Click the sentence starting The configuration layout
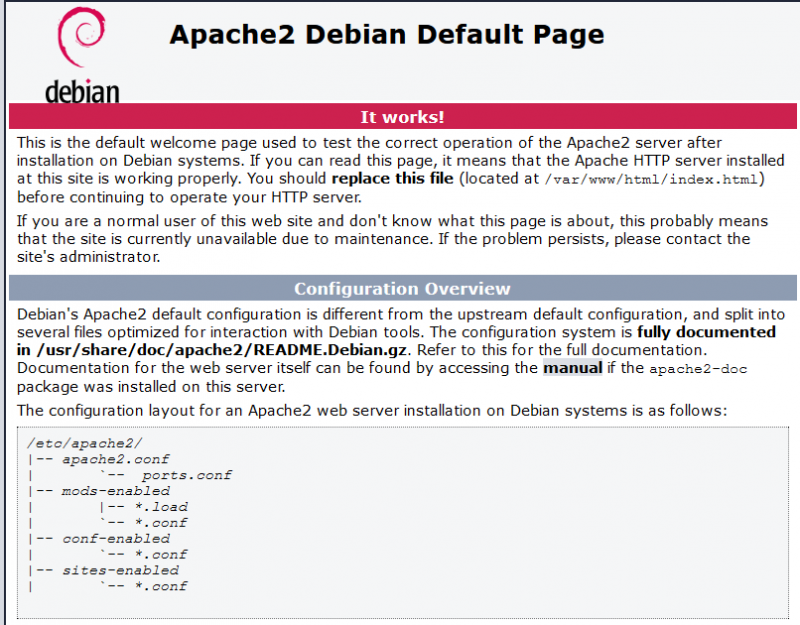Screen dimensions: 800x625 point(372,410)
